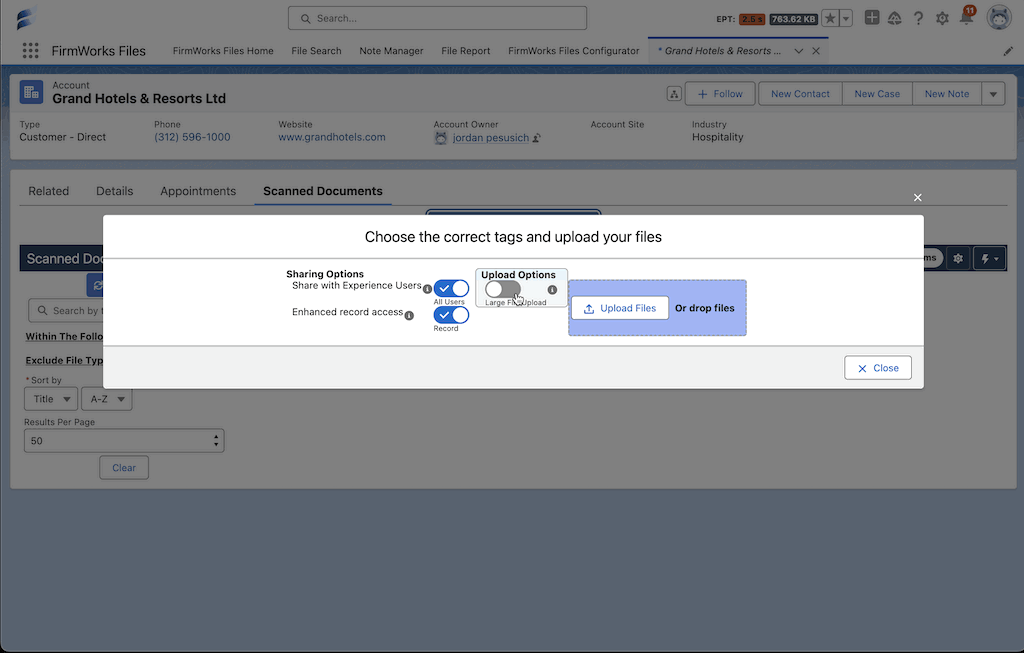This screenshot has width=1024, height=653.
Task: Close the Grand Hotels & Resorts tab
Action: pos(816,51)
